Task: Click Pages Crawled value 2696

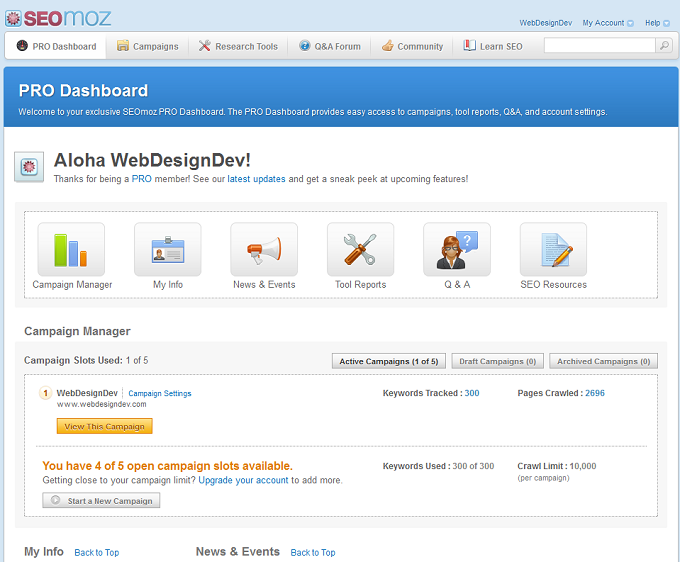Action: pos(595,393)
